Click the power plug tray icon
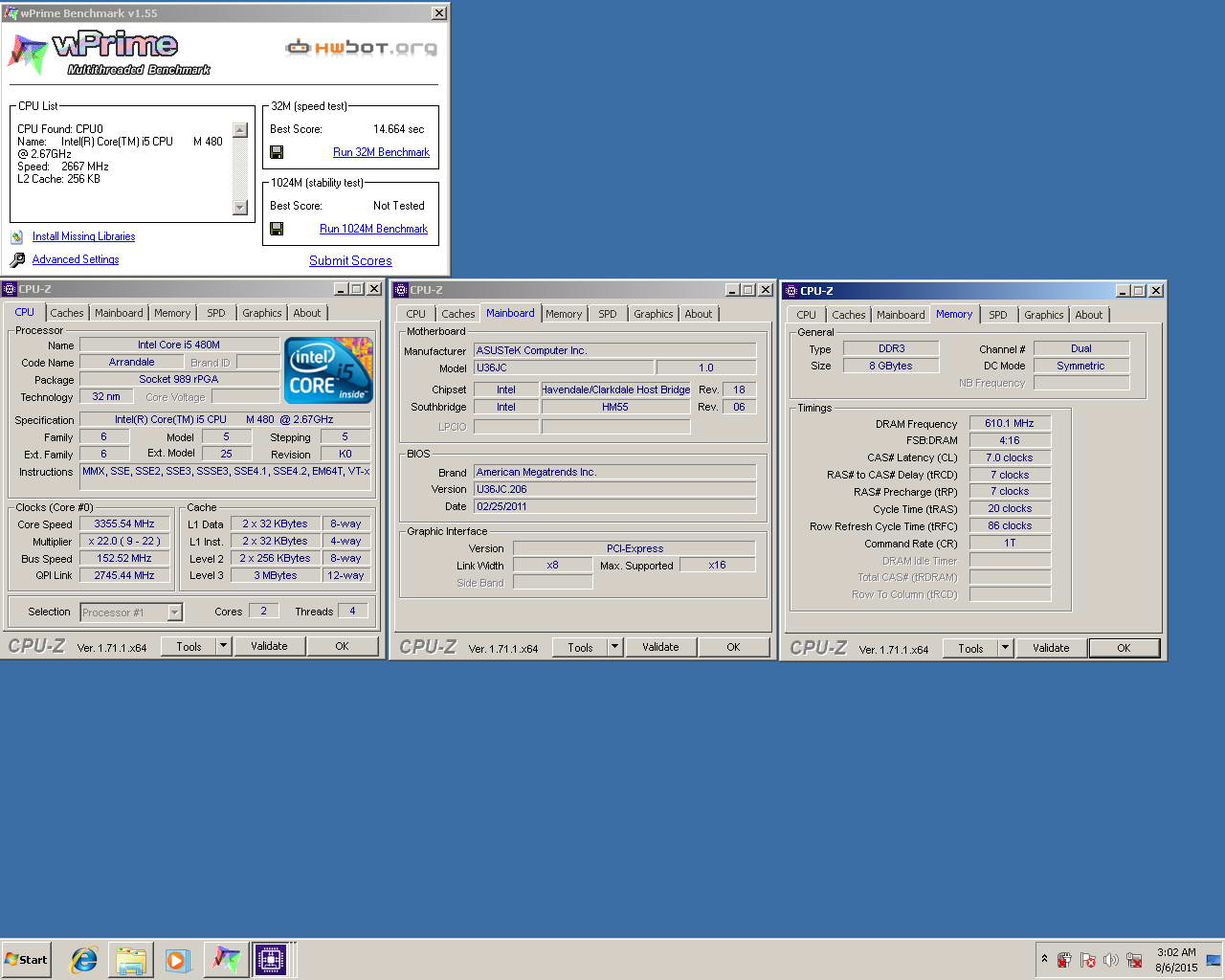 tap(1064, 960)
